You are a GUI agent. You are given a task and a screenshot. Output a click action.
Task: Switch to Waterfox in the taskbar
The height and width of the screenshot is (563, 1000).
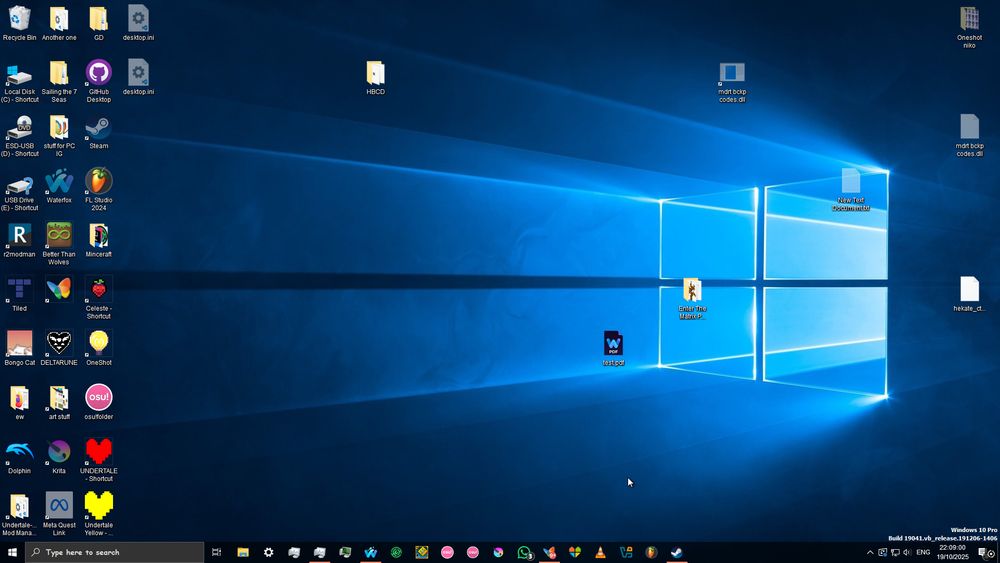(371, 552)
